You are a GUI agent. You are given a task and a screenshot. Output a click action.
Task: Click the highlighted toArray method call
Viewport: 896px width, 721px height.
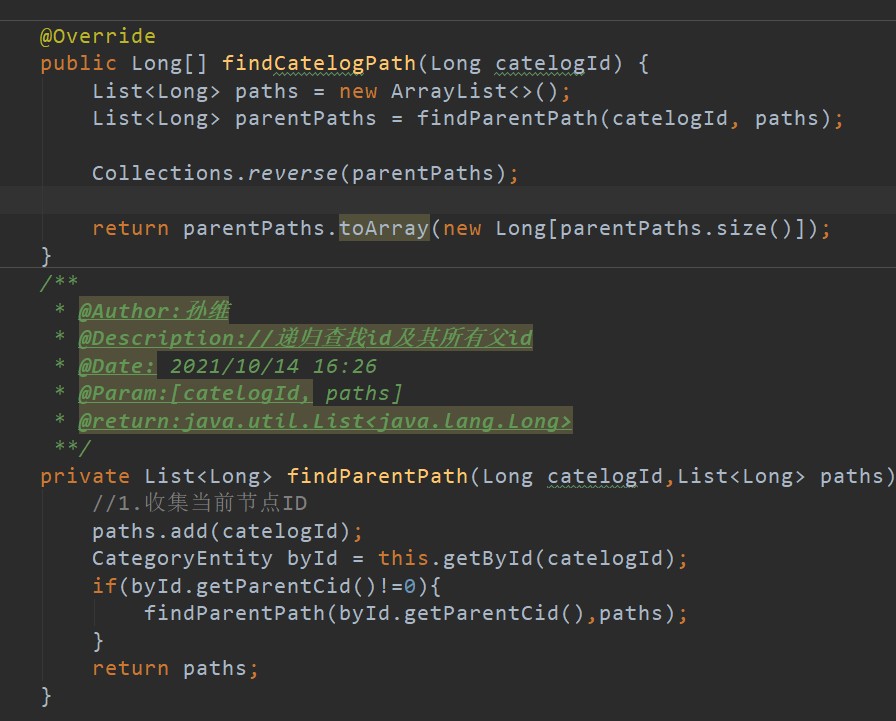pyautogui.click(x=384, y=228)
